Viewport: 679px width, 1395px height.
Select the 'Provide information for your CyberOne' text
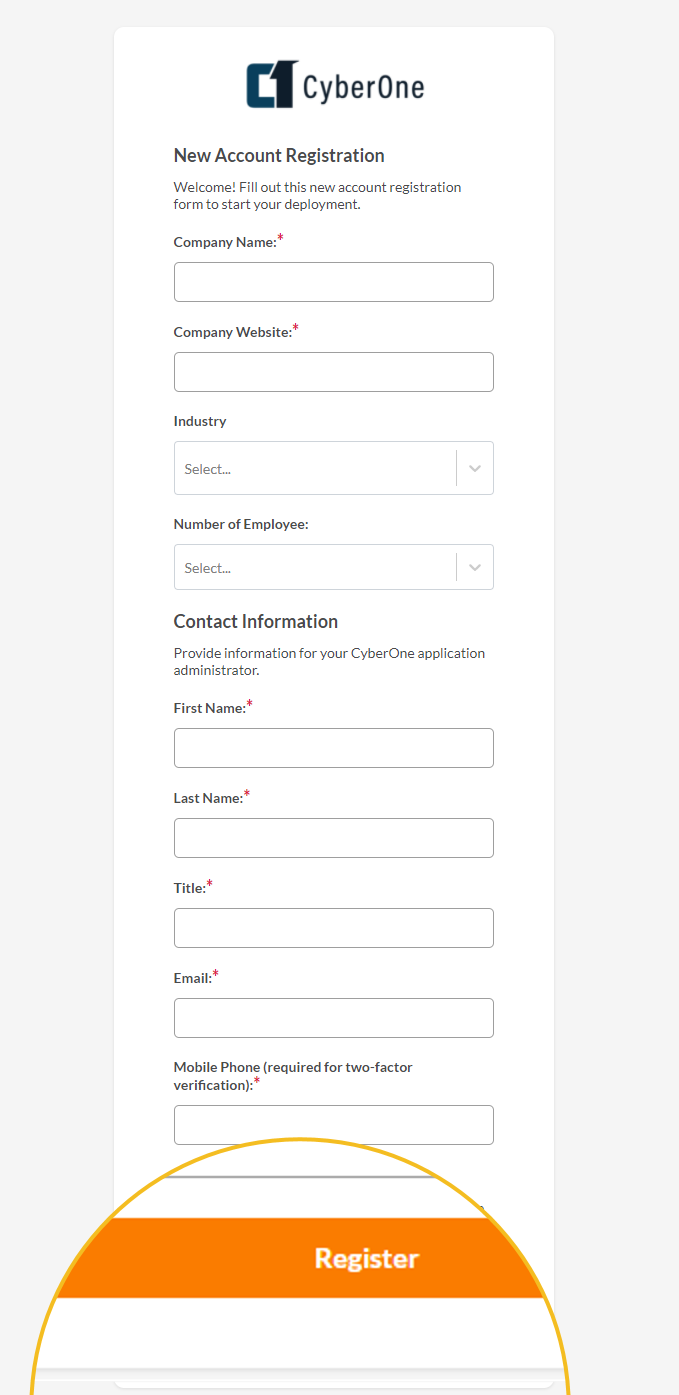click(x=329, y=661)
